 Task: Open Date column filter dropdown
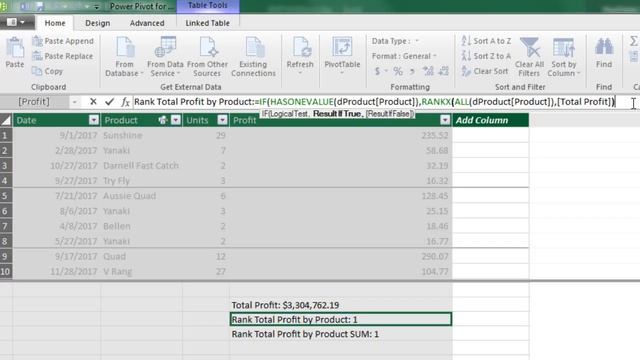(x=93, y=120)
